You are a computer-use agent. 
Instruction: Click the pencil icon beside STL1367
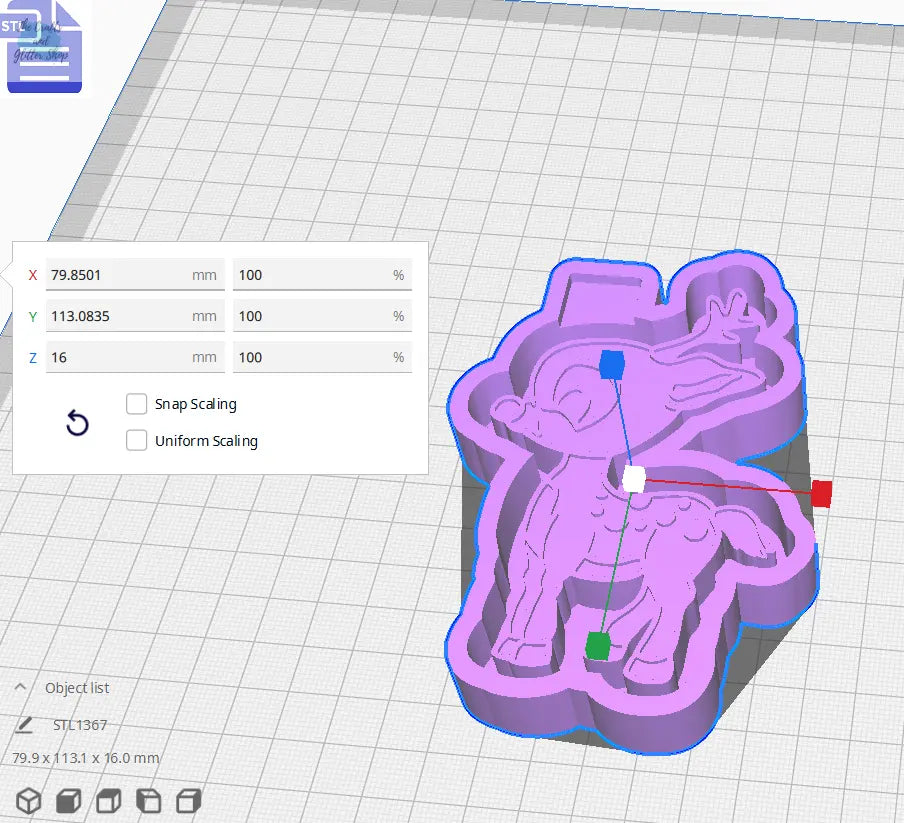pos(24,724)
